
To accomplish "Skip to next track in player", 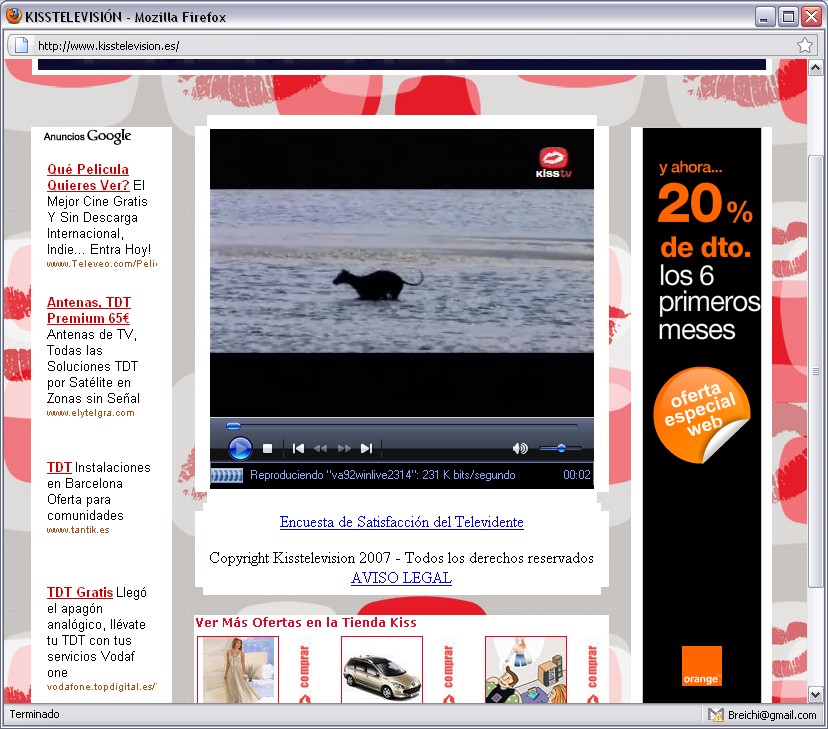I will point(366,449).
